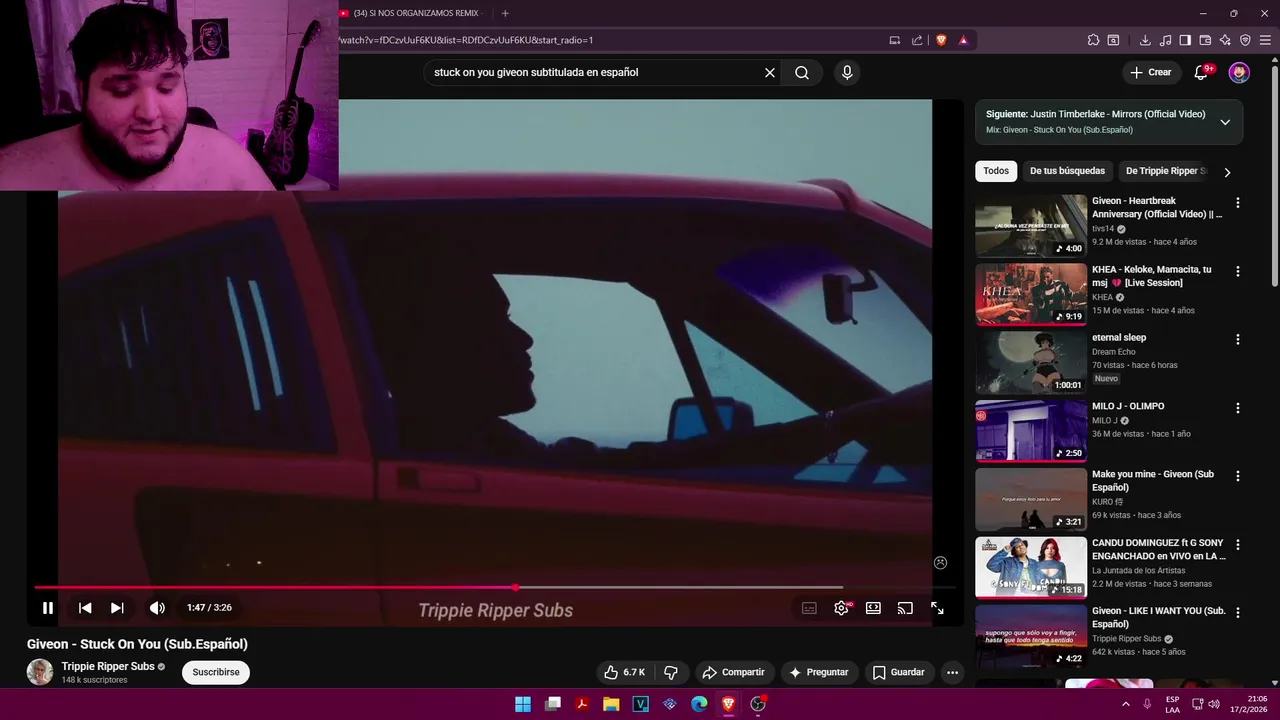Open the Preguntar AI button
1280x720 pixels.
tap(819, 672)
